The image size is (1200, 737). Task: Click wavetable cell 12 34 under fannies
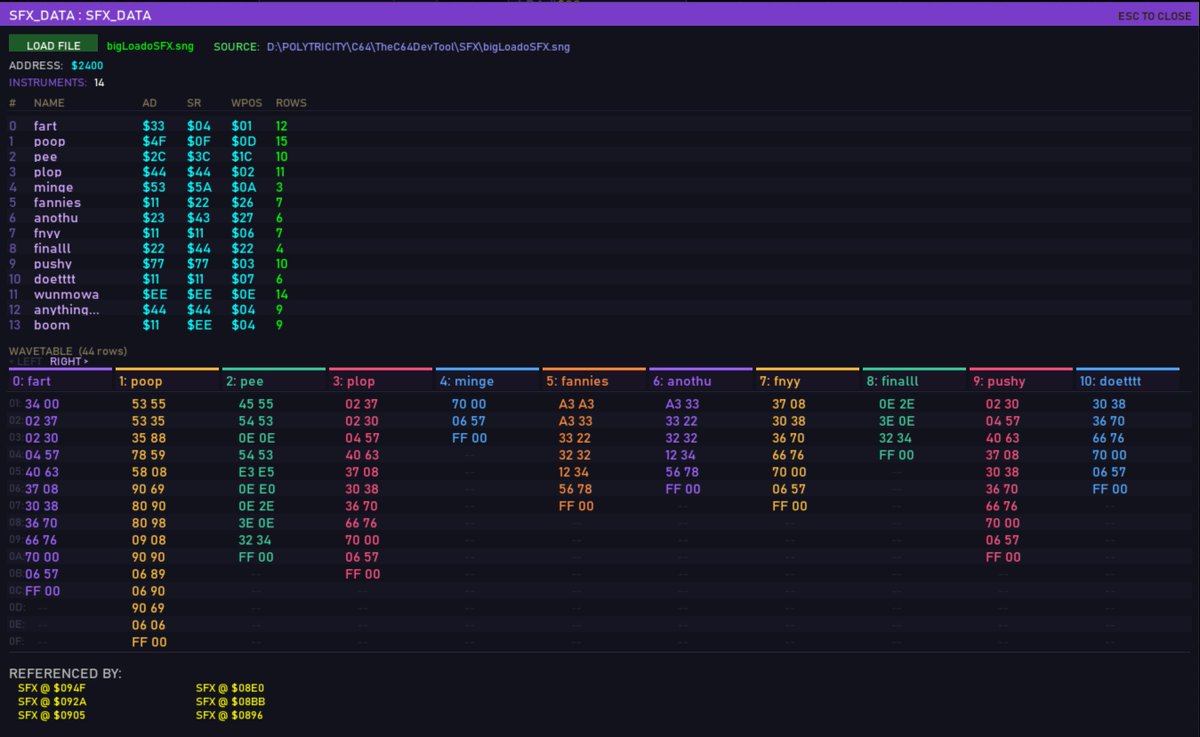574,472
